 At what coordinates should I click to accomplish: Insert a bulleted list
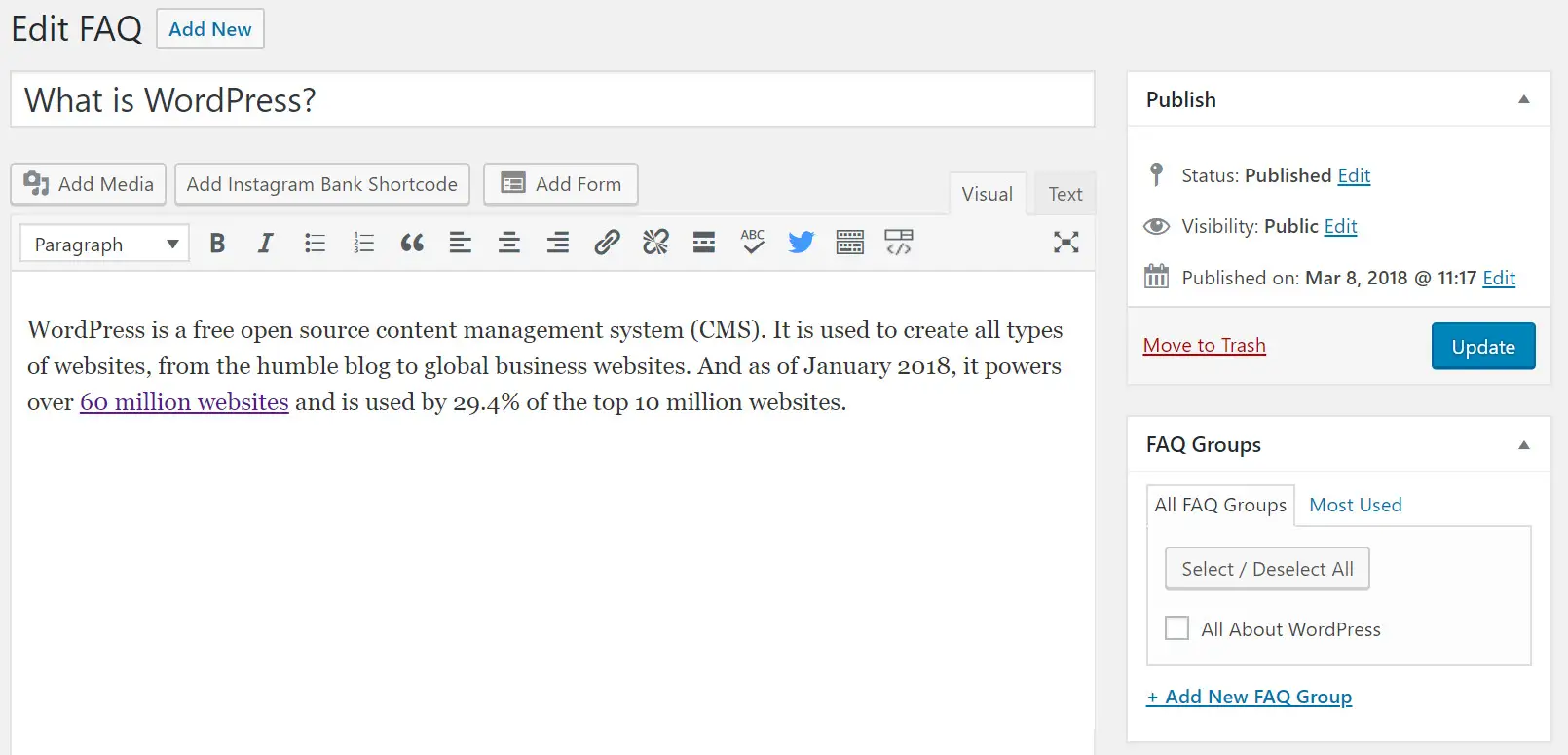(x=315, y=244)
